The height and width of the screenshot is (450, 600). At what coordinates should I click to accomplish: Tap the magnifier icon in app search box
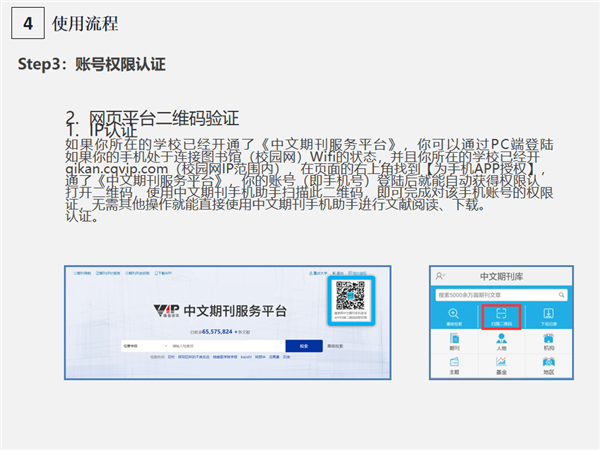pyautogui.click(x=561, y=295)
